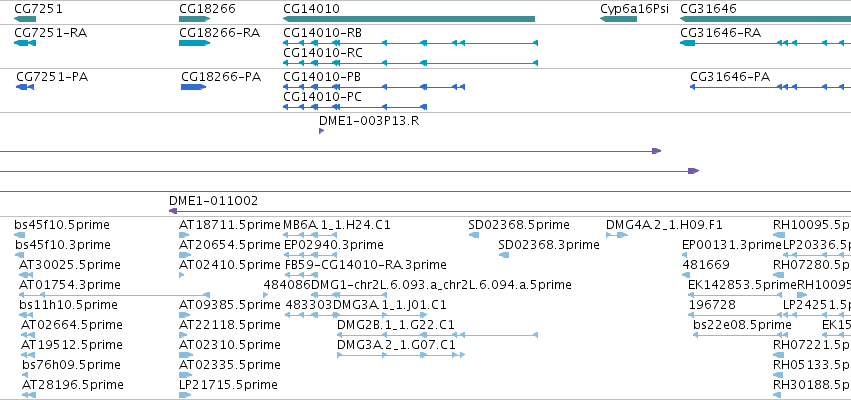
Task: Select DMG1-chr2L.6.093.a_chr2L.6.094.a.5prime label
Action: (441, 285)
